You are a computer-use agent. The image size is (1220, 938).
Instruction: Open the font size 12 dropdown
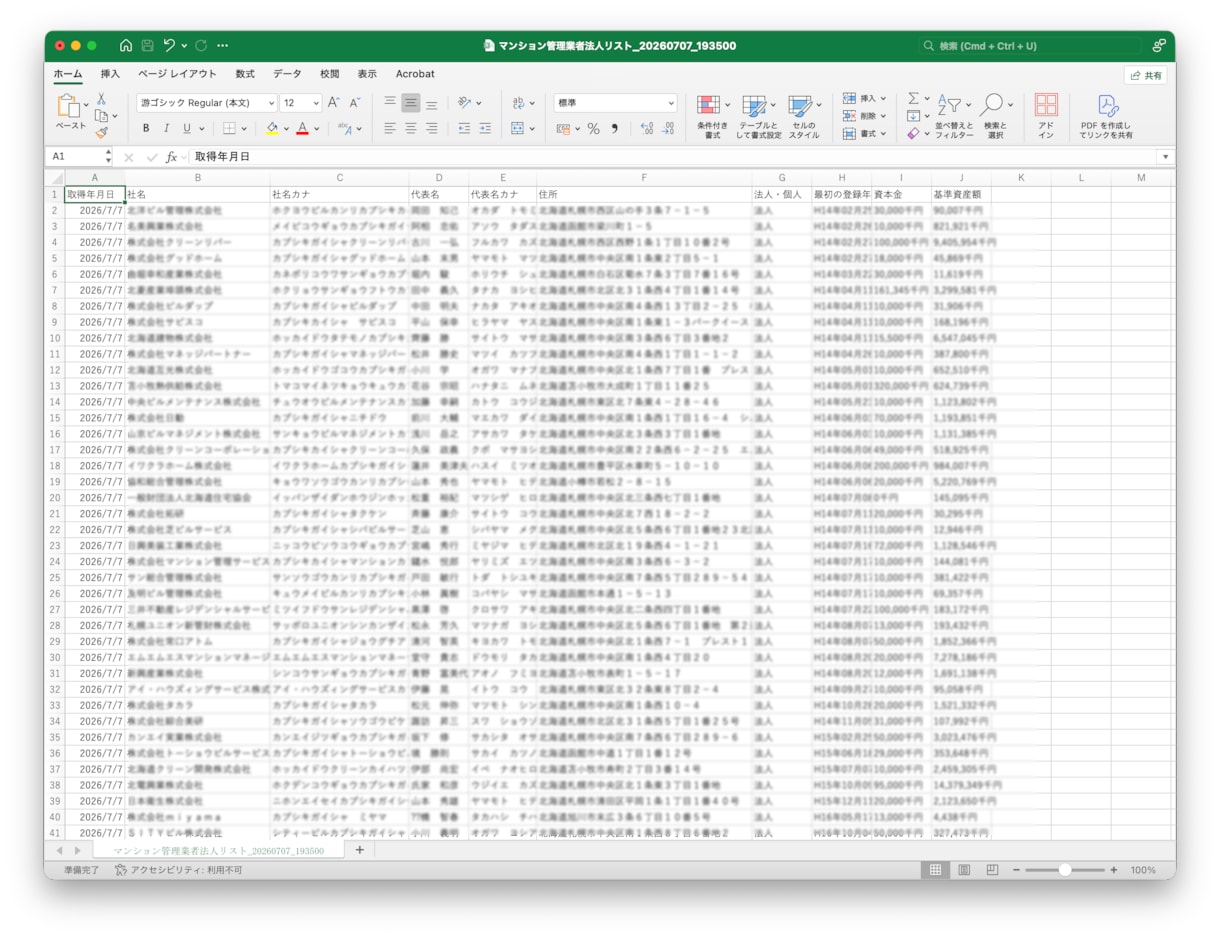(301, 103)
